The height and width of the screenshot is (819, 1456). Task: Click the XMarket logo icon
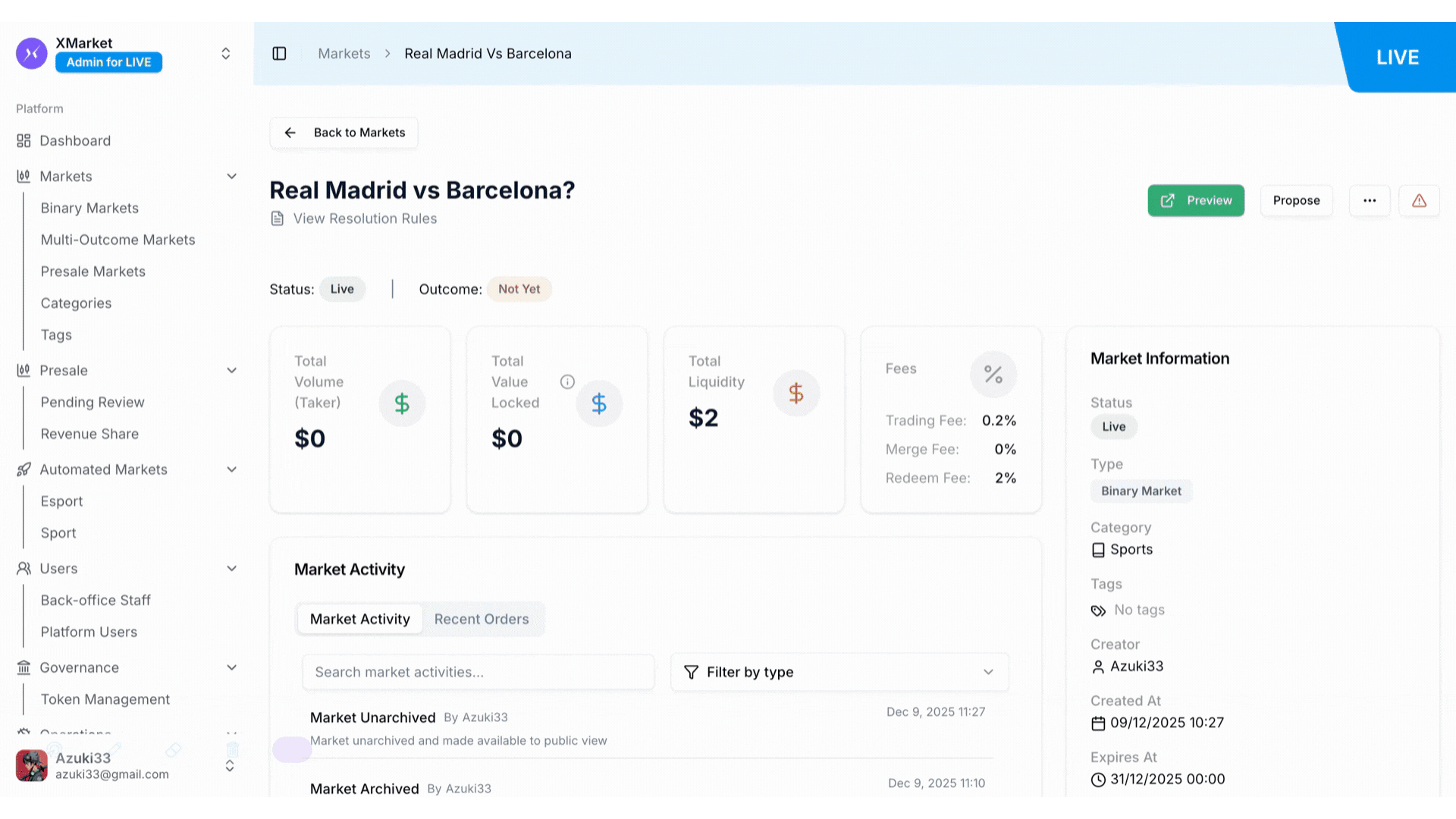point(32,53)
